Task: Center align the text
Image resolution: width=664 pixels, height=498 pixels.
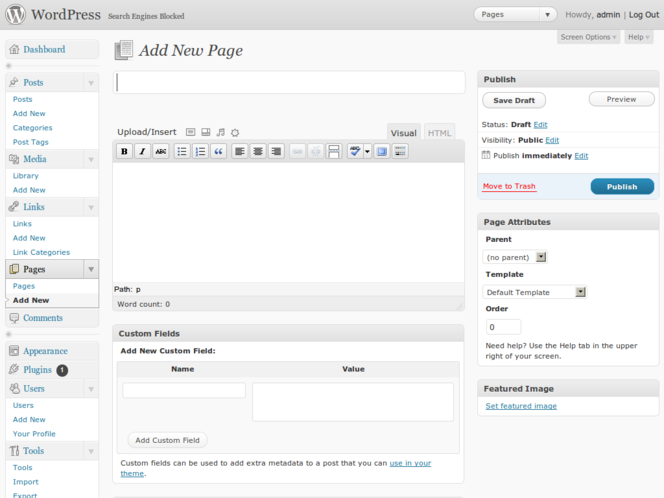Action: pos(258,151)
